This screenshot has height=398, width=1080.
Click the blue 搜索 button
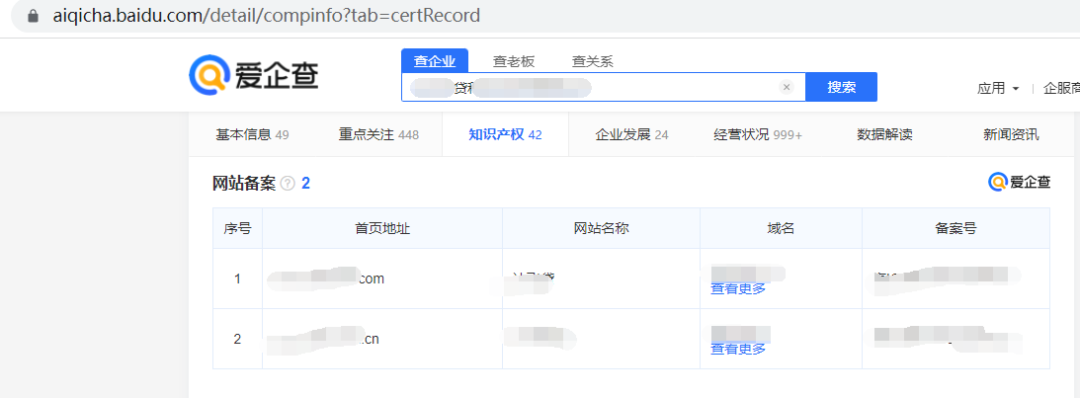(x=841, y=87)
